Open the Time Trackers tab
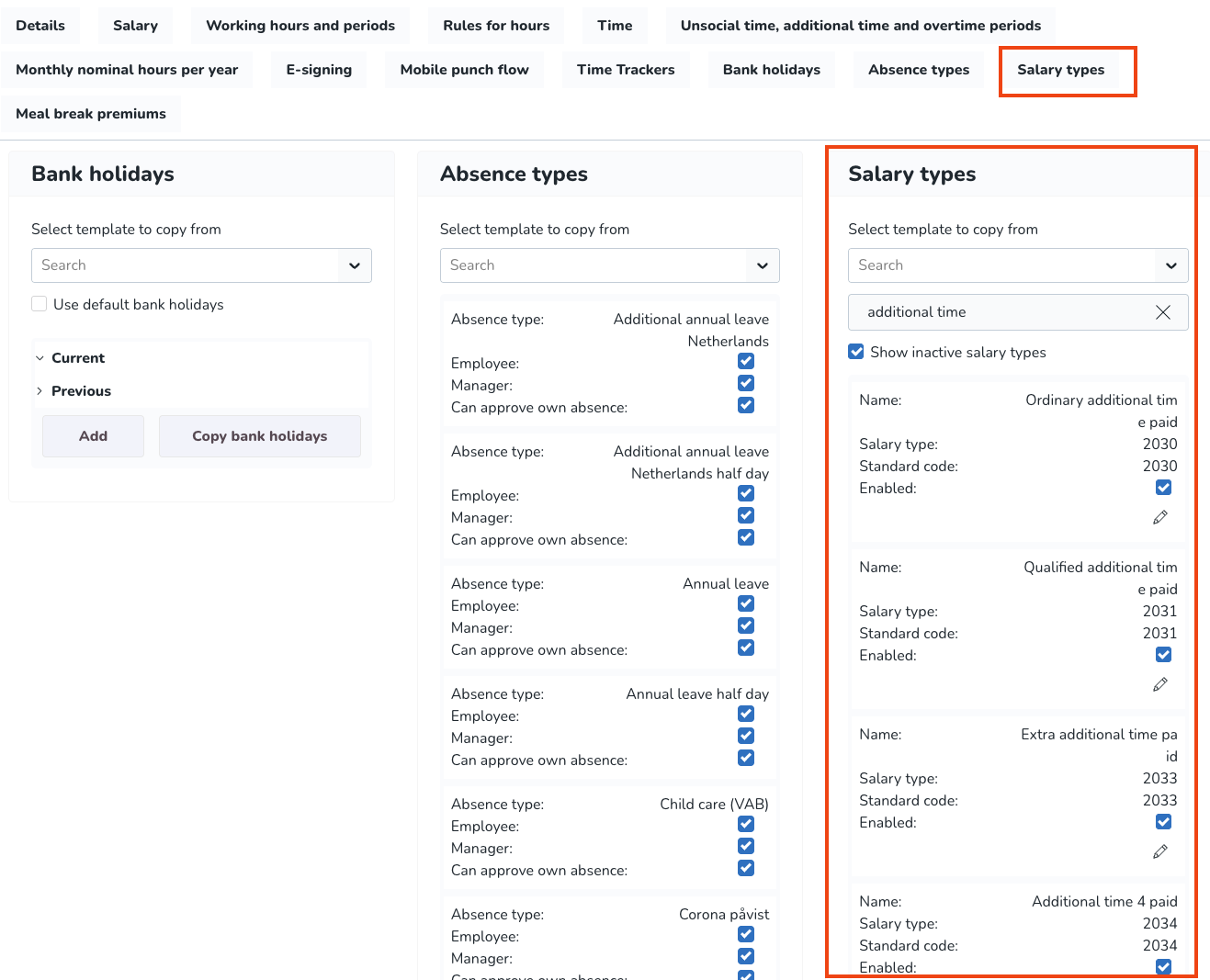Viewport: 1210px width, 980px height. pyautogui.click(x=626, y=70)
